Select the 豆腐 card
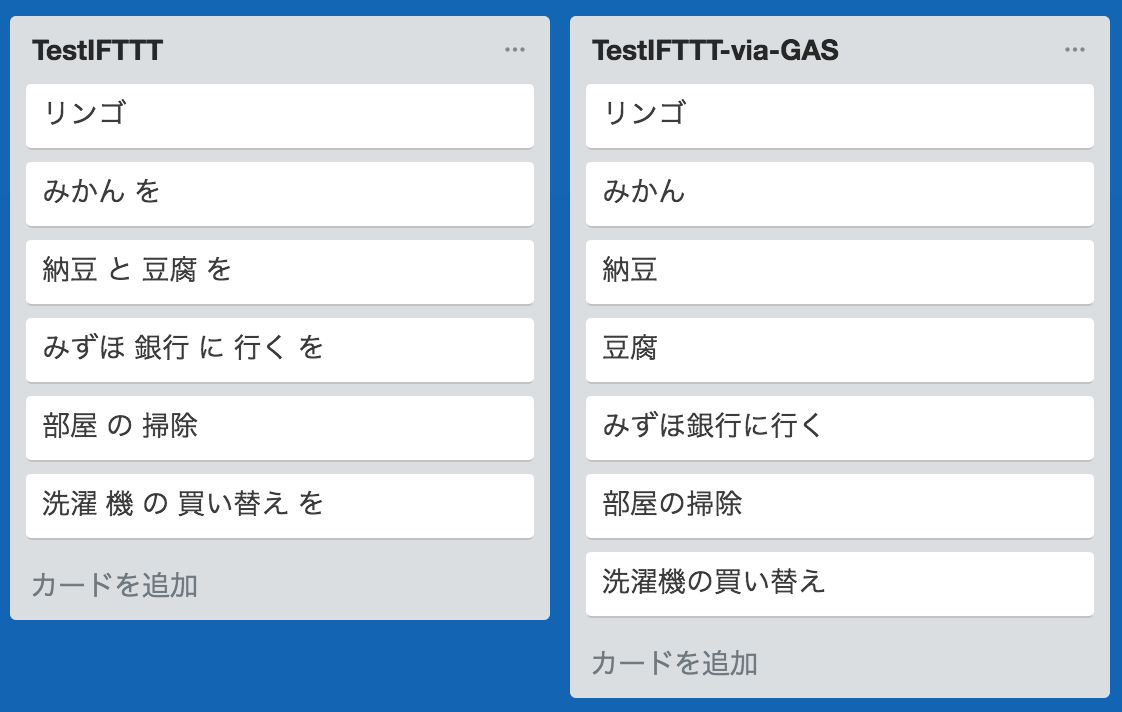 click(x=839, y=349)
